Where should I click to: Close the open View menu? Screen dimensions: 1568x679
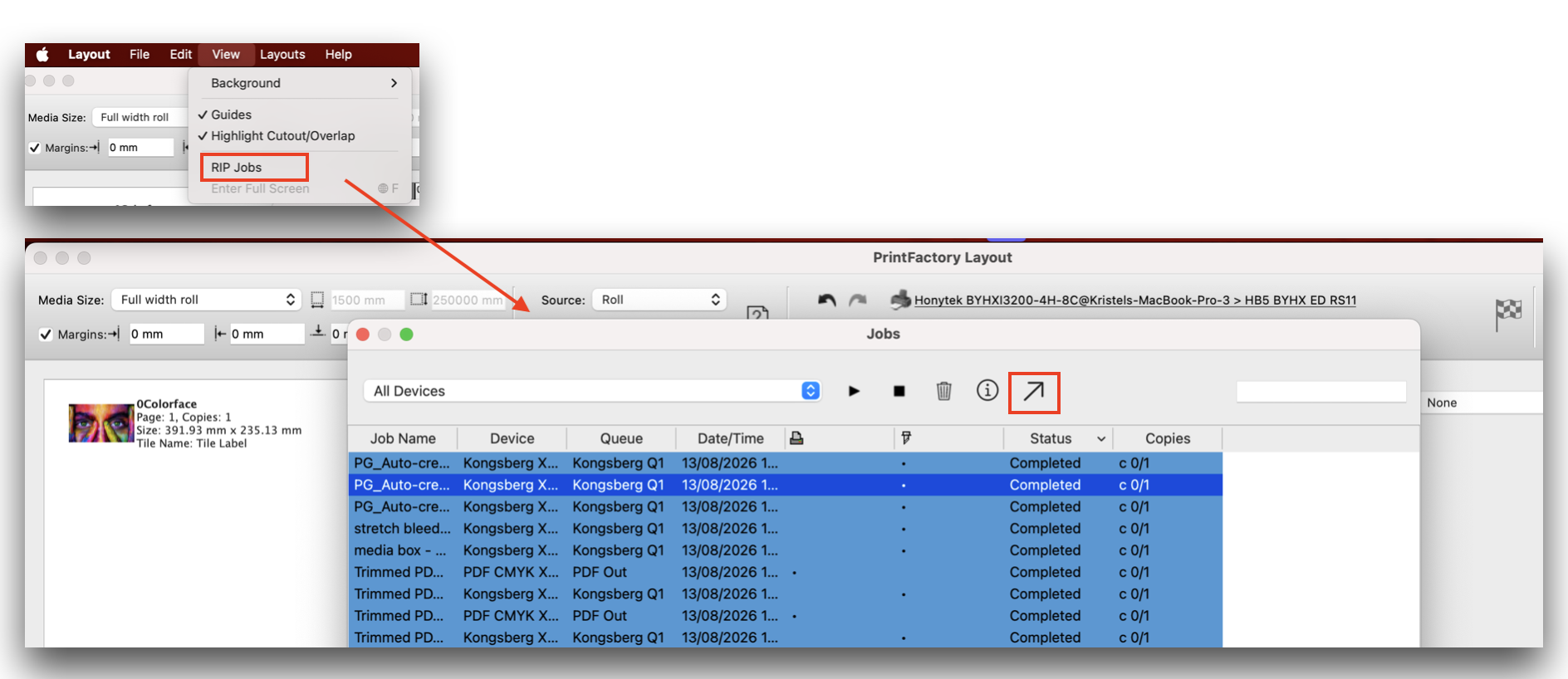pos(226,55)
